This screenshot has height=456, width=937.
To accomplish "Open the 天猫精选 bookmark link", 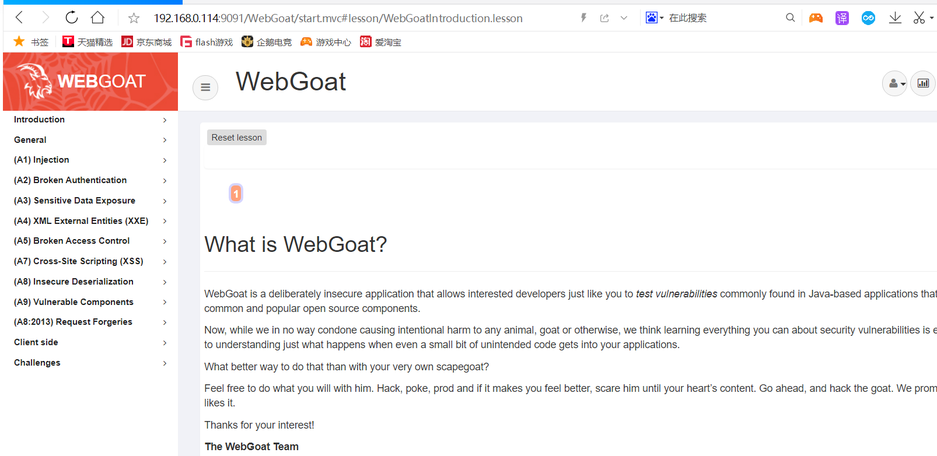I will coord(88,42).
